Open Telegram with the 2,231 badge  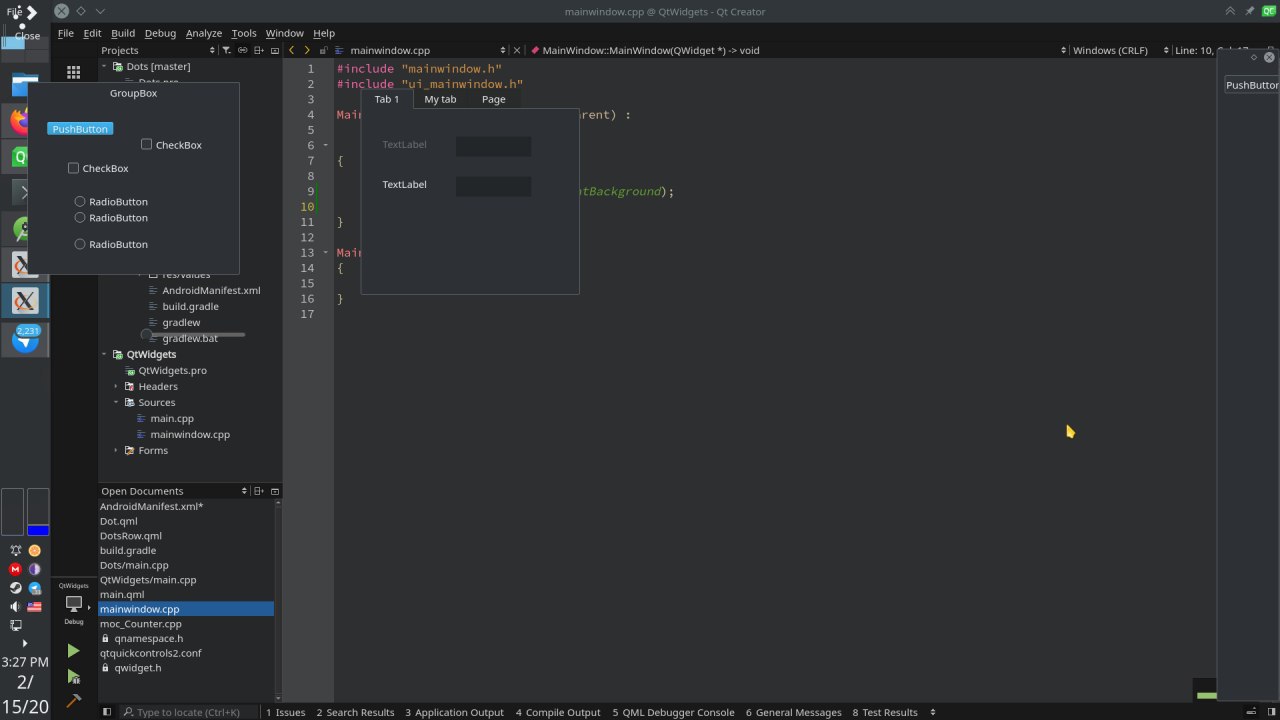26,339
